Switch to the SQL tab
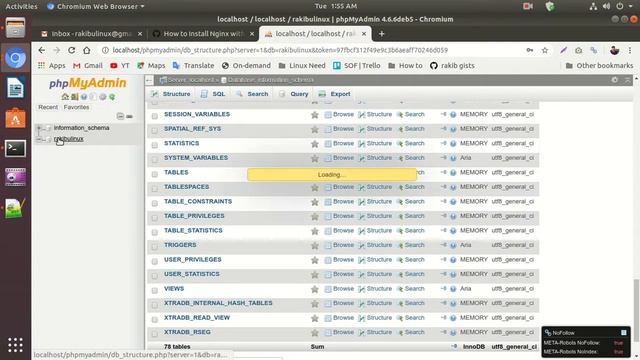The image size is (640, 360). point(213,94)
